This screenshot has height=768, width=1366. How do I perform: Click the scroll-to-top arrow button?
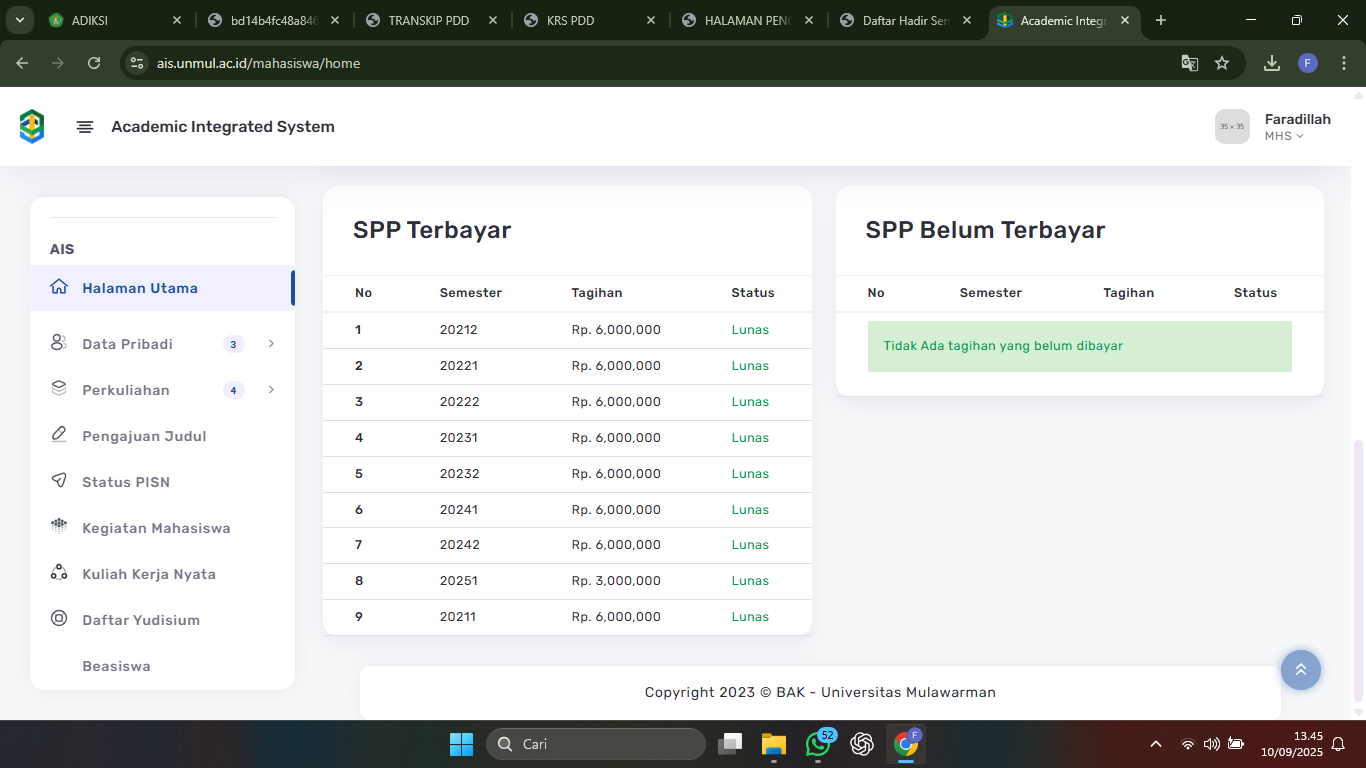point(1300,670)
